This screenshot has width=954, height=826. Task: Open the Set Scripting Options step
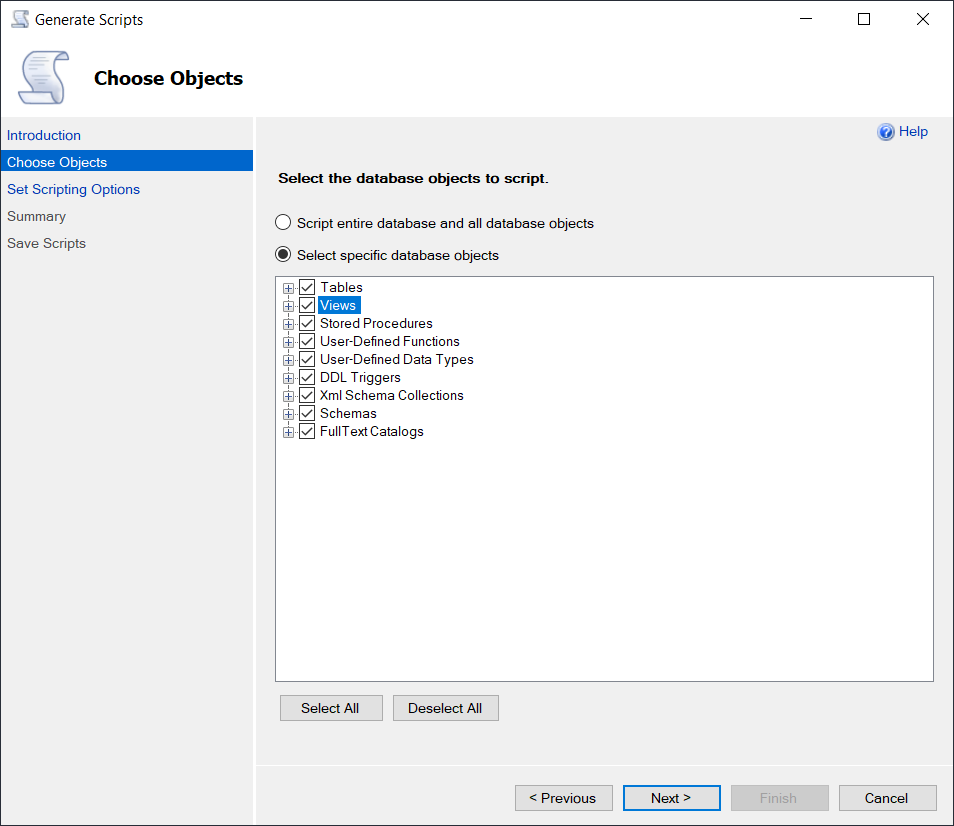pyautogui.click(x=73, y=189)
